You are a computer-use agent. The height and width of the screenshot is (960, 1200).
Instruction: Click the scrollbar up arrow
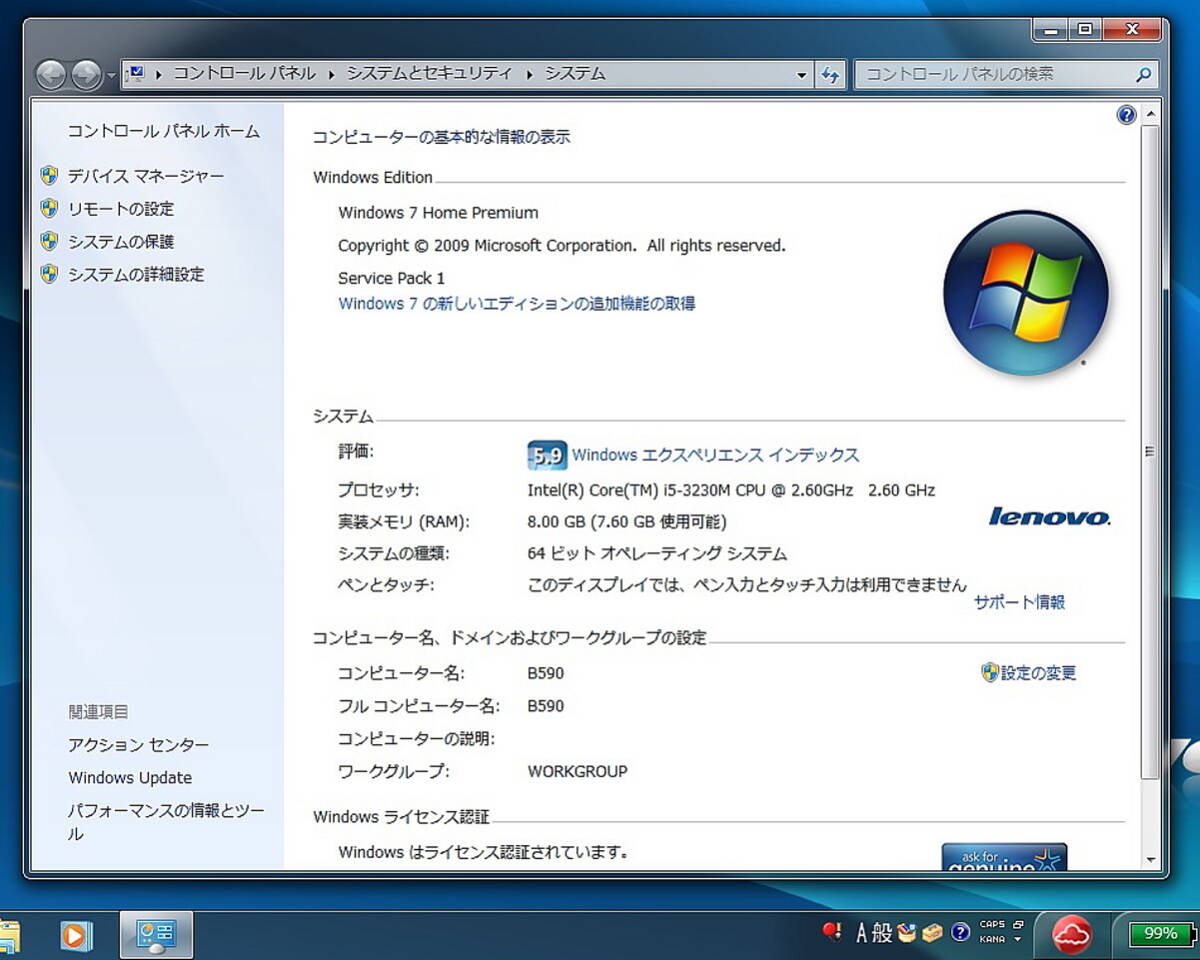(1150, 116)
